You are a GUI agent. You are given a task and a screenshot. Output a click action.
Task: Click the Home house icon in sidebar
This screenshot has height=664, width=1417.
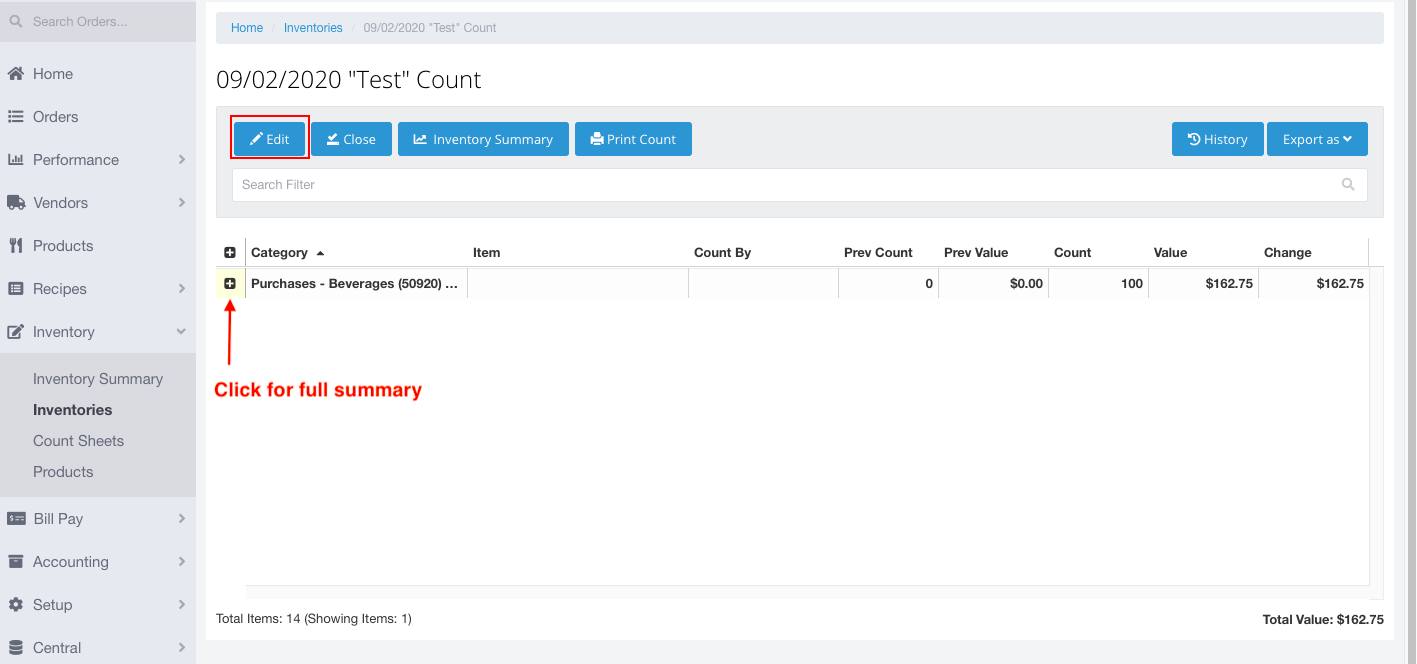click(x=16, y=74)
